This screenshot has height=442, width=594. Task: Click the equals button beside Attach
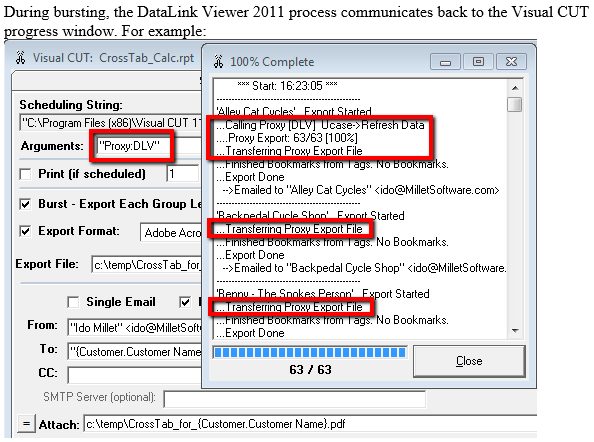click(x=26, y=423)
